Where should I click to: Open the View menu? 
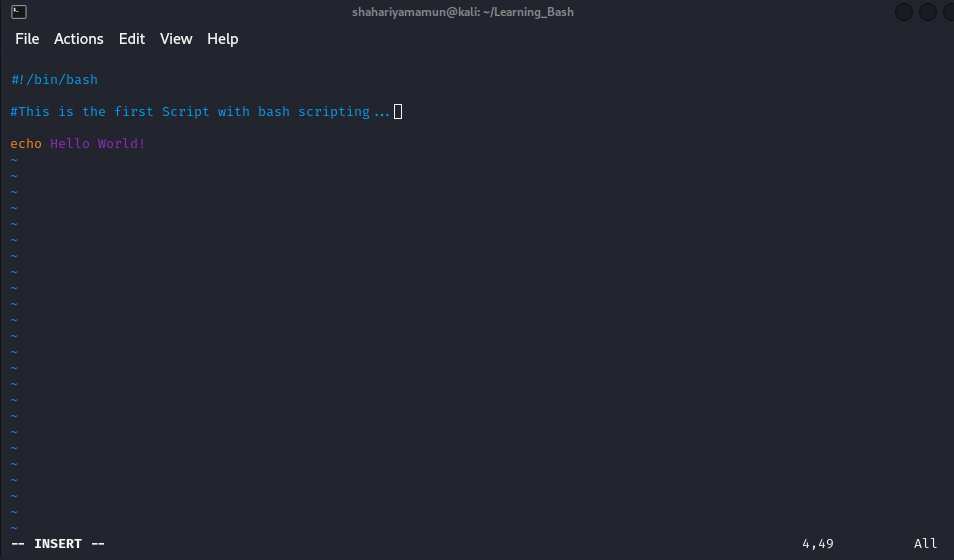point(176,39)
